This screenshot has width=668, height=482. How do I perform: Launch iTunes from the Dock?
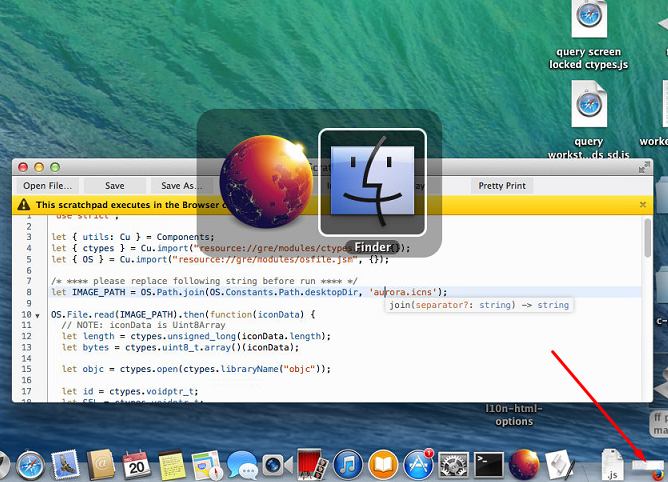click(348, 465)
